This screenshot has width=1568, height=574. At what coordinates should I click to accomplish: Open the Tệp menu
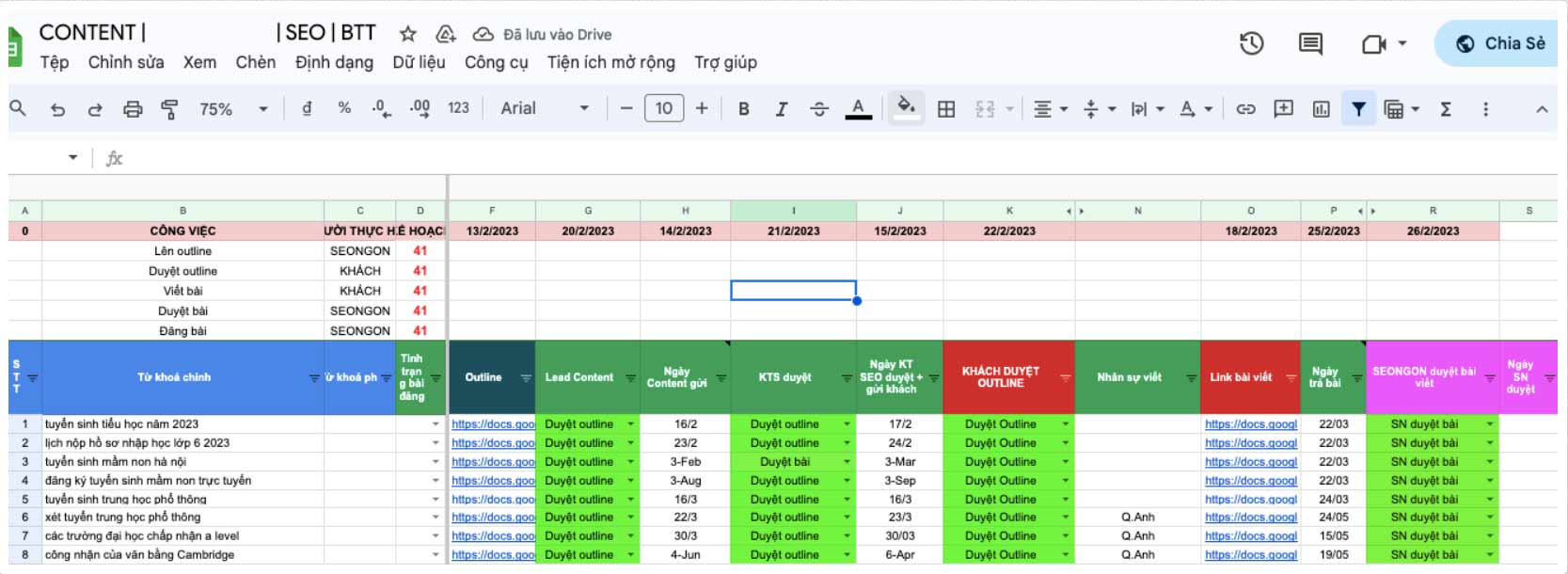(x=54, y=62)
